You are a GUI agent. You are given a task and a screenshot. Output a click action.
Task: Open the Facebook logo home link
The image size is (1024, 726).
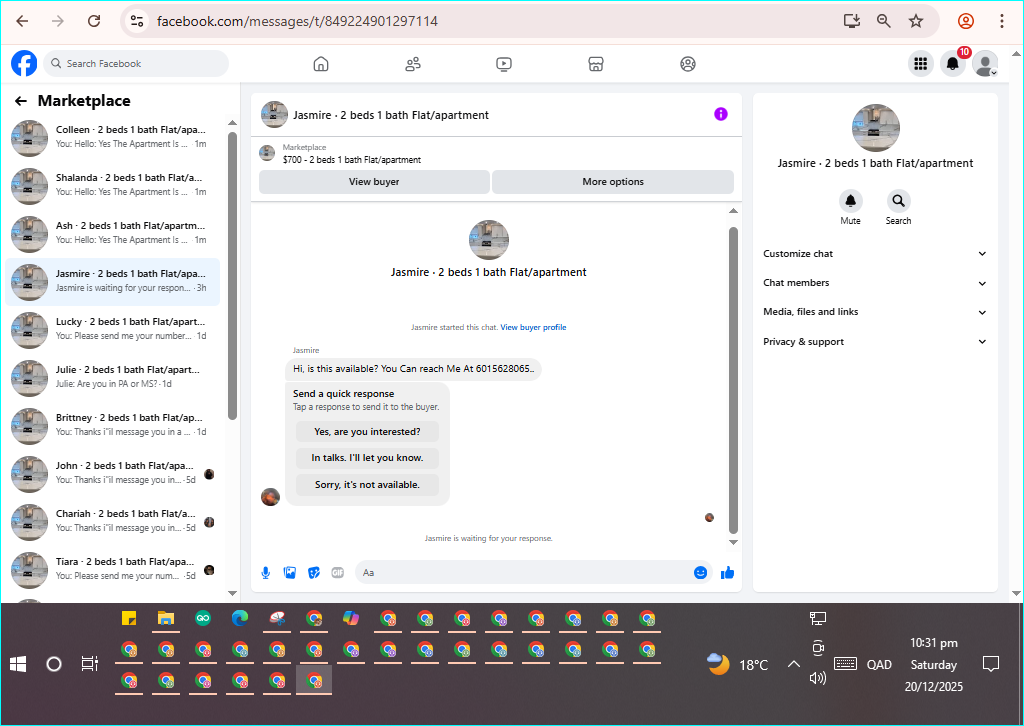(x=24, y=63)
